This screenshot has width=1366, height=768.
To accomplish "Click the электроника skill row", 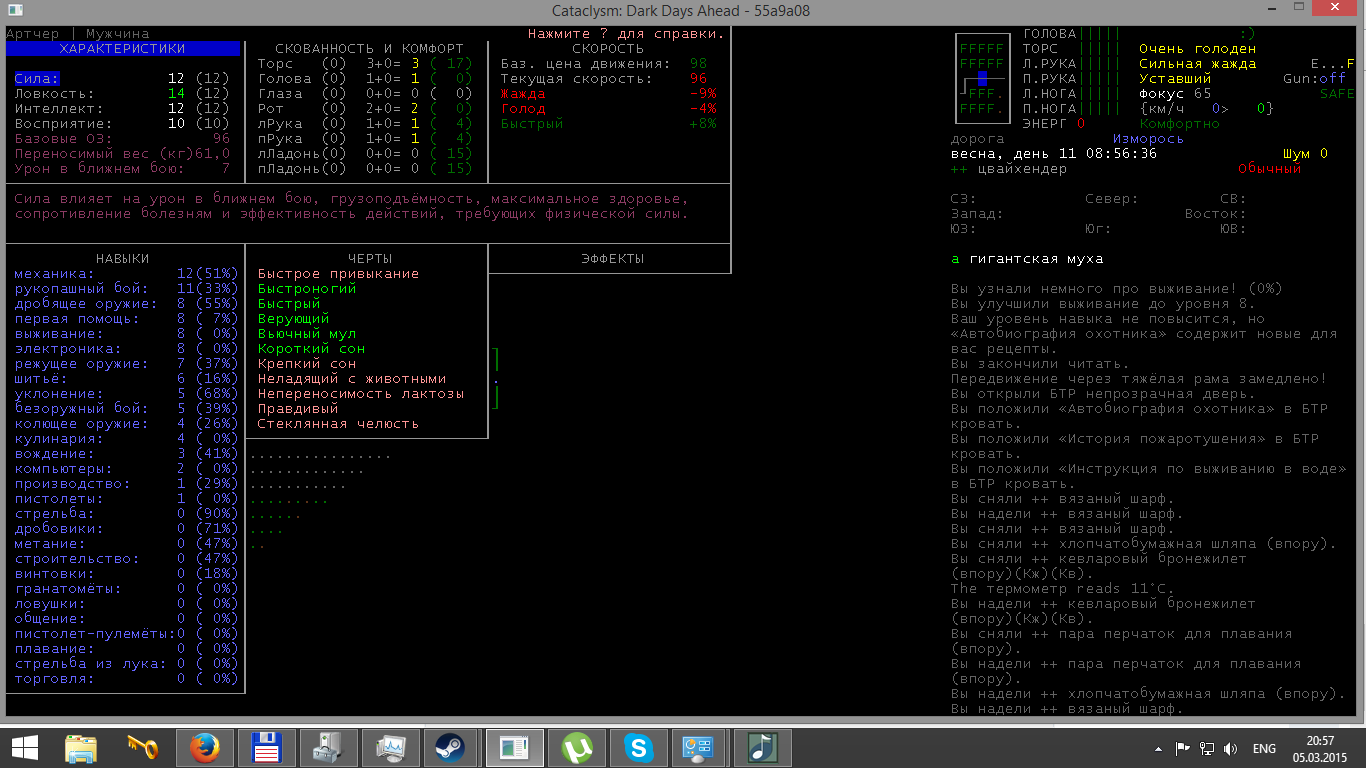I will point(126,348).
